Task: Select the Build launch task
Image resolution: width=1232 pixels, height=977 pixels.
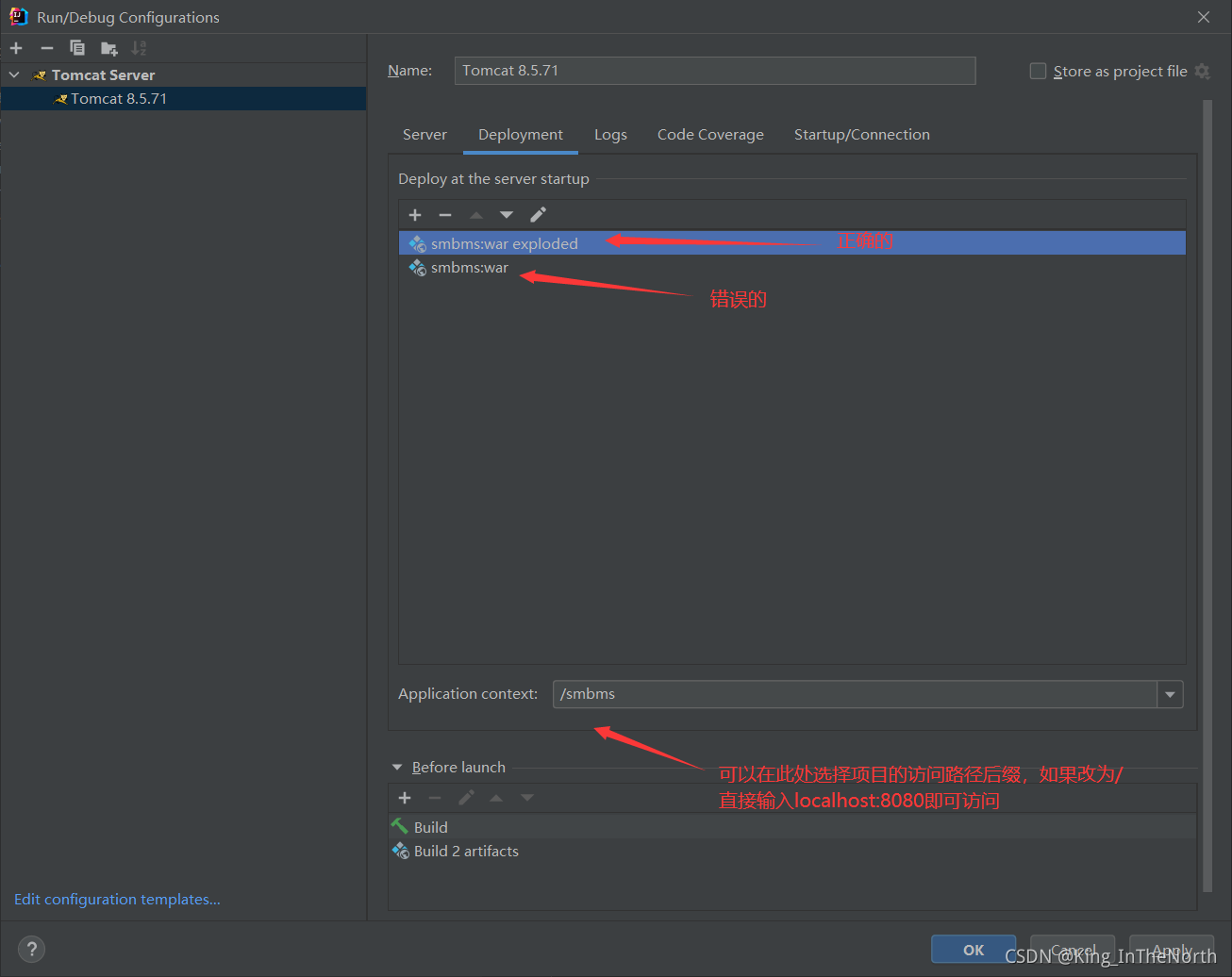Action: 792,827
